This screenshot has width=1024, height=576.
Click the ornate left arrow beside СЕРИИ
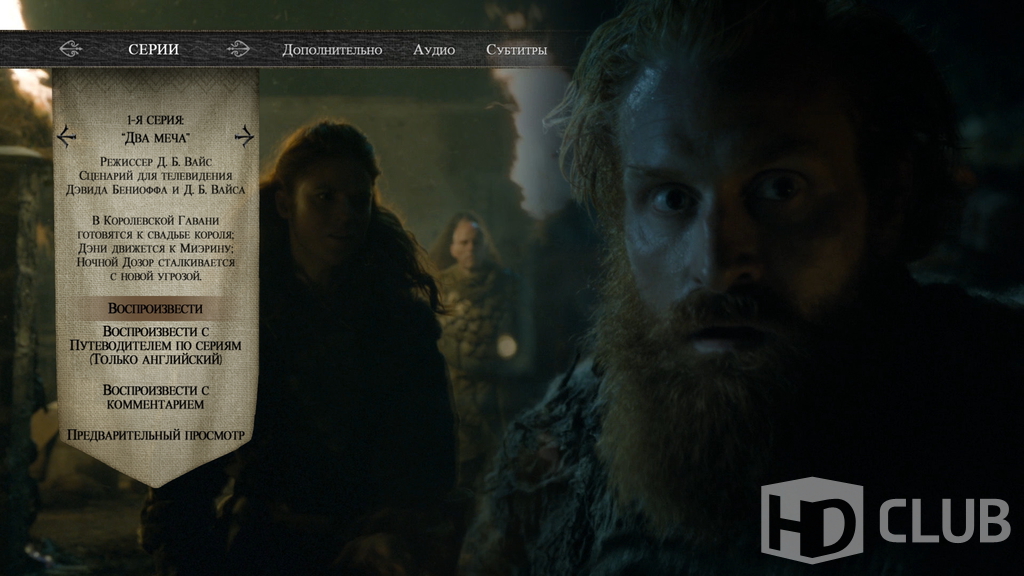pos(70,49)
